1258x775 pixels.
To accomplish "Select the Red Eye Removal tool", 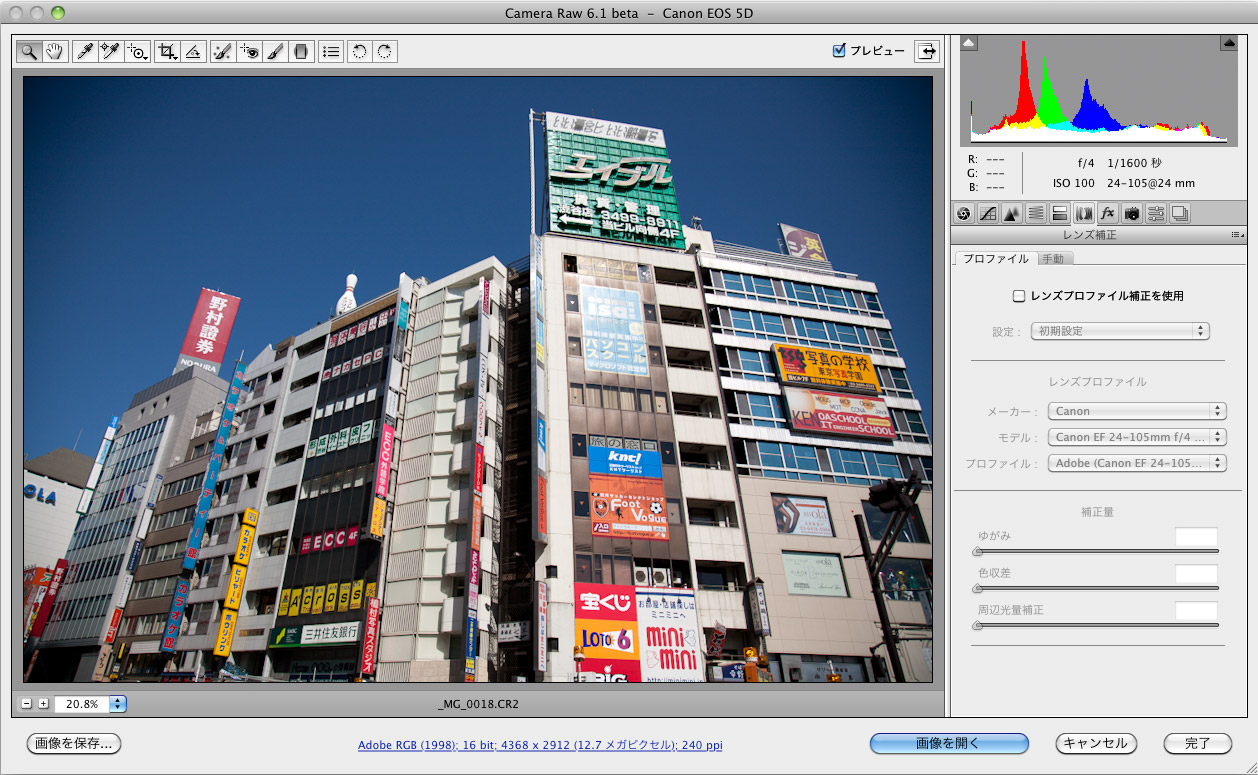I will coord(249,51).
